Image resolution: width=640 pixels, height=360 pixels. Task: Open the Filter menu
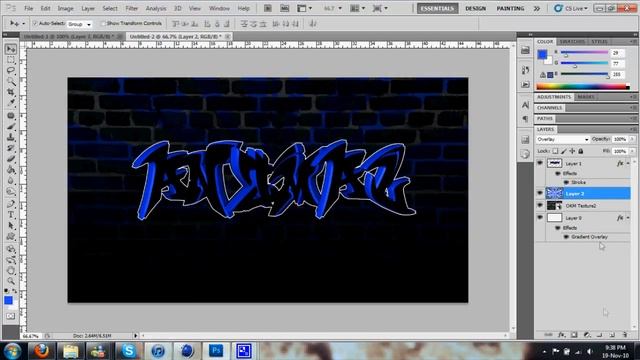131,8
